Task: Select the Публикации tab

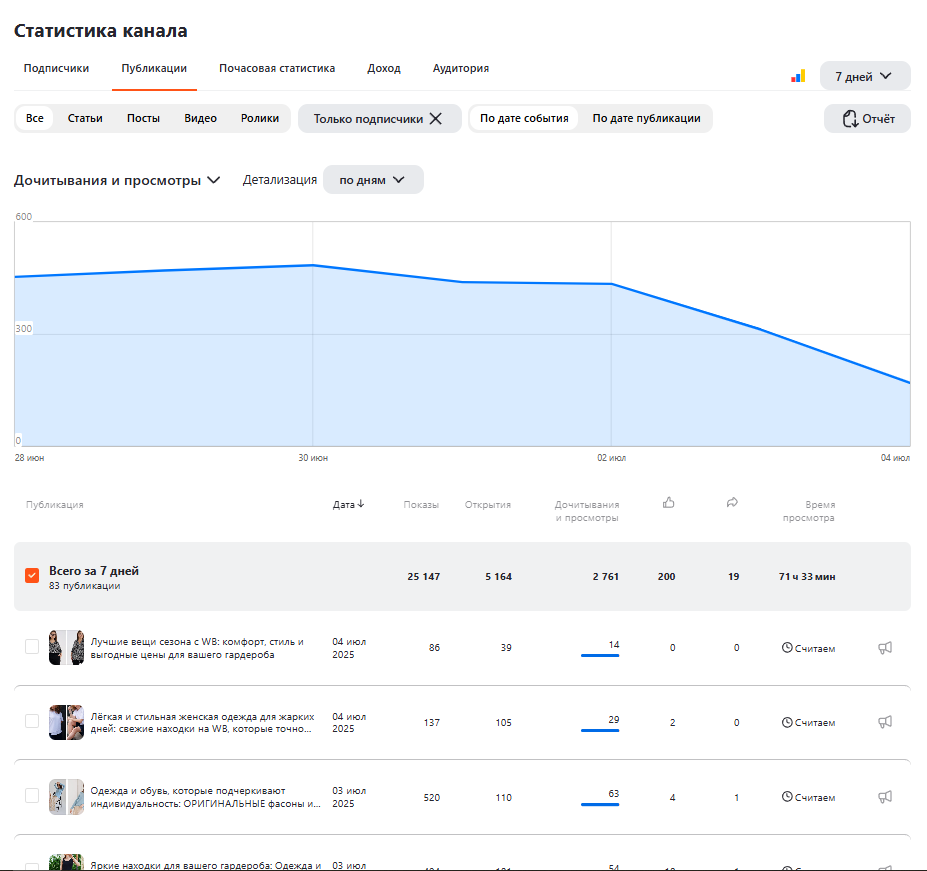Action: pos(154,69)
